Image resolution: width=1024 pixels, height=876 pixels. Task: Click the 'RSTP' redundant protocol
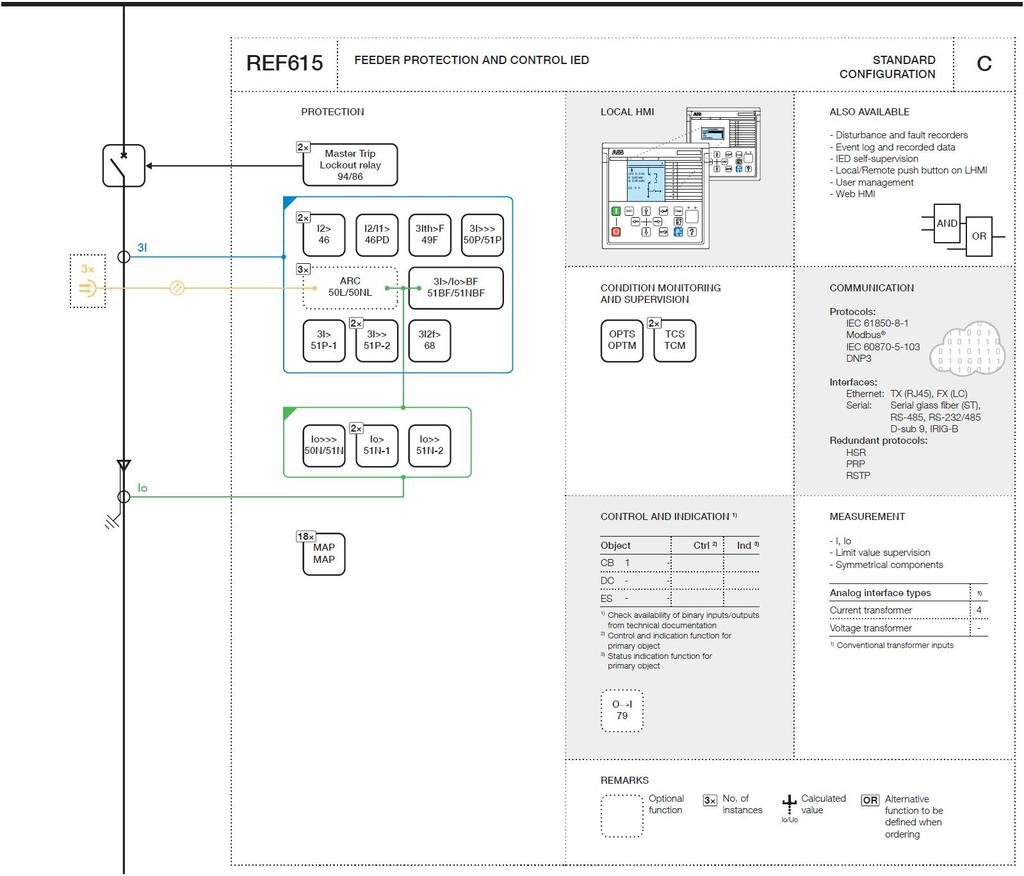pyautogui.click(x=858, y=476)
